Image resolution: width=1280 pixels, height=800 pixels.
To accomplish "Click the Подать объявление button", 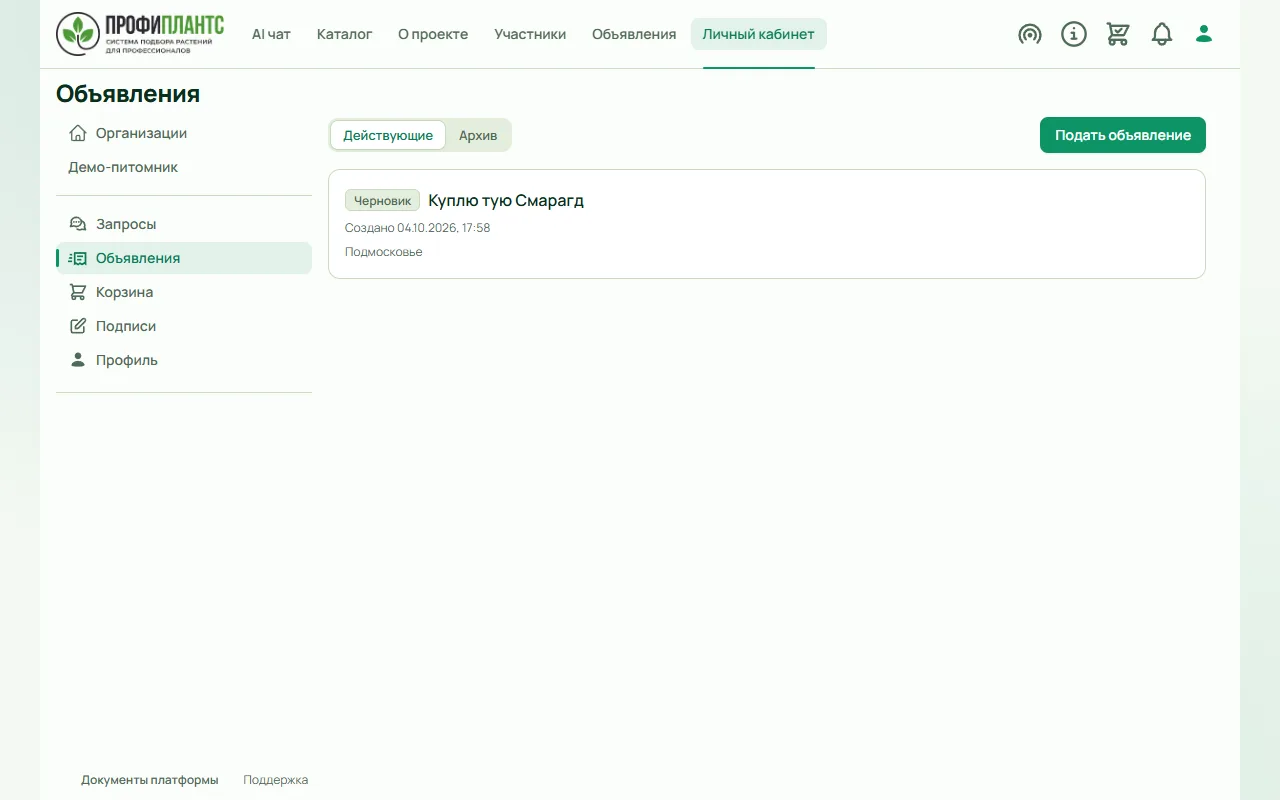I will point(1123,135).
